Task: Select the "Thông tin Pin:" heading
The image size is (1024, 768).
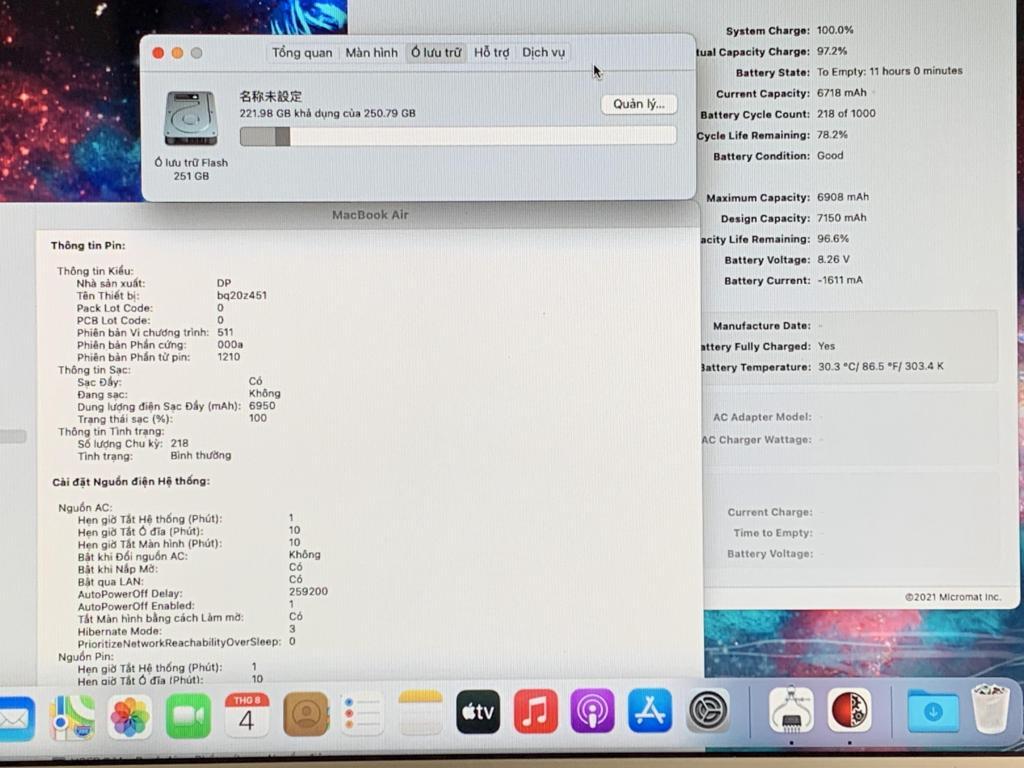Action: click(x=88, y=246)
